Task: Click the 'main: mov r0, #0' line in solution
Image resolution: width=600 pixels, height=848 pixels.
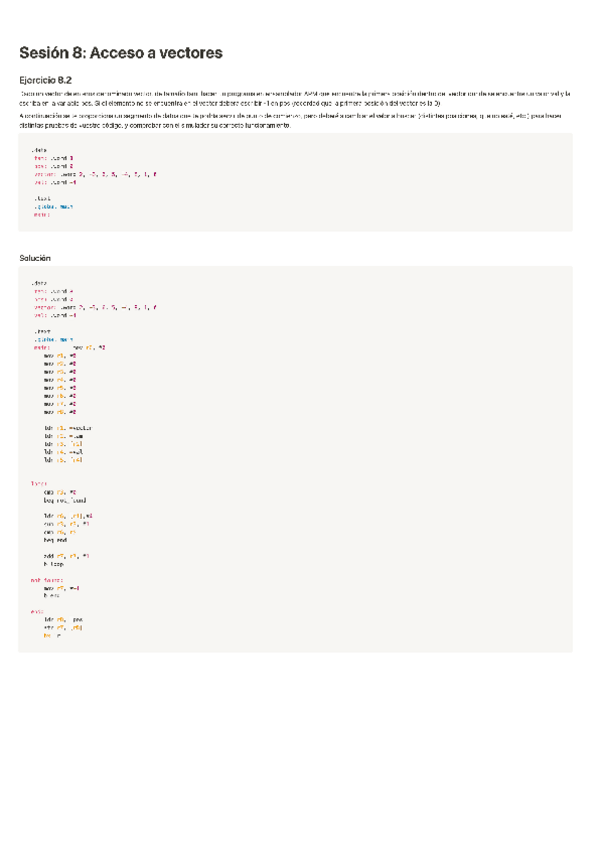Action: (x=68, y=347)
